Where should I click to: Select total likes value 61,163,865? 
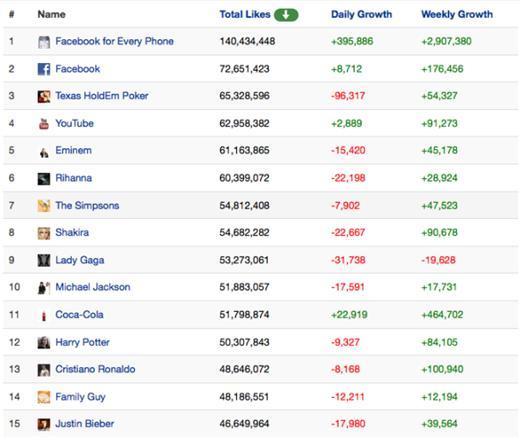point(244,150)
